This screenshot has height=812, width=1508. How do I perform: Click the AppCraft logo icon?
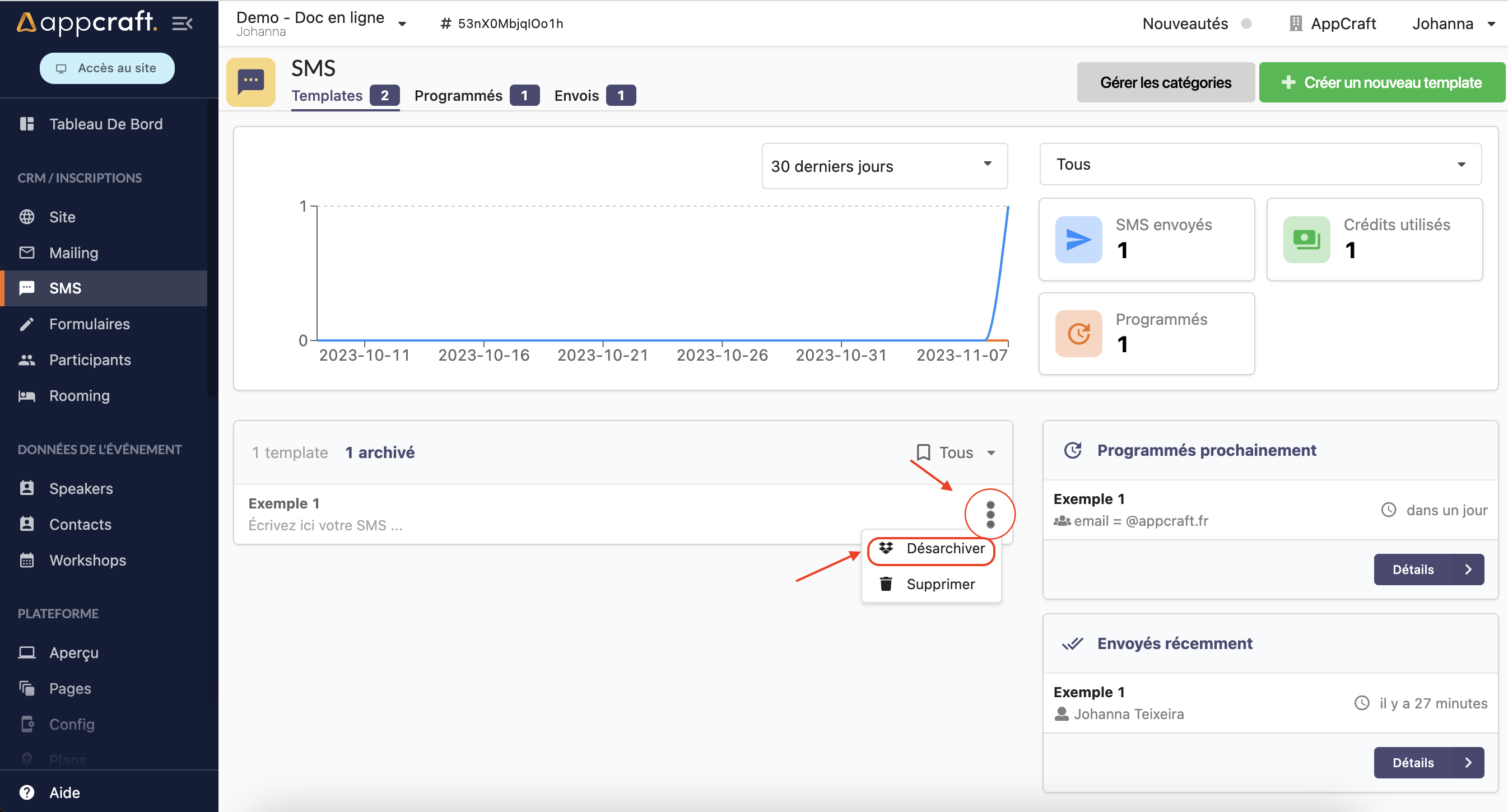[25, 22]
